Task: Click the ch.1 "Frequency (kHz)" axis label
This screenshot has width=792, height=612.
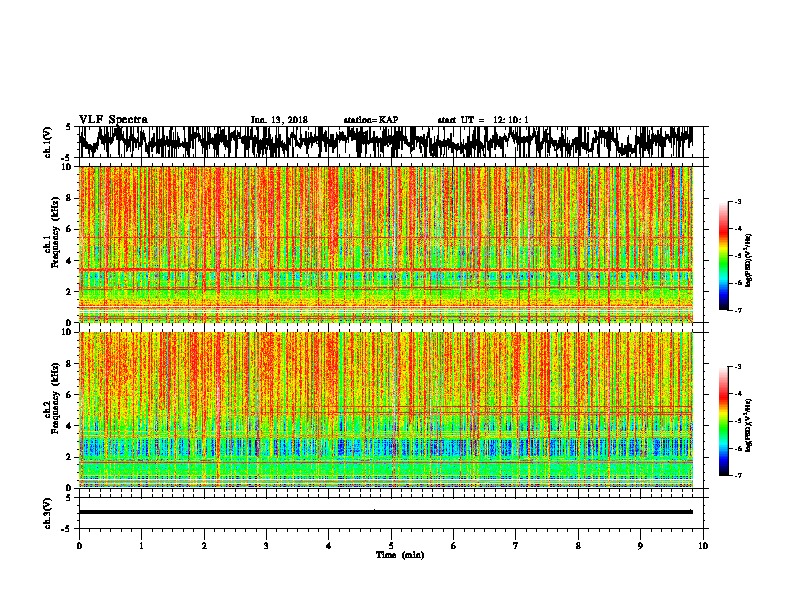Action: pos(55,232)
